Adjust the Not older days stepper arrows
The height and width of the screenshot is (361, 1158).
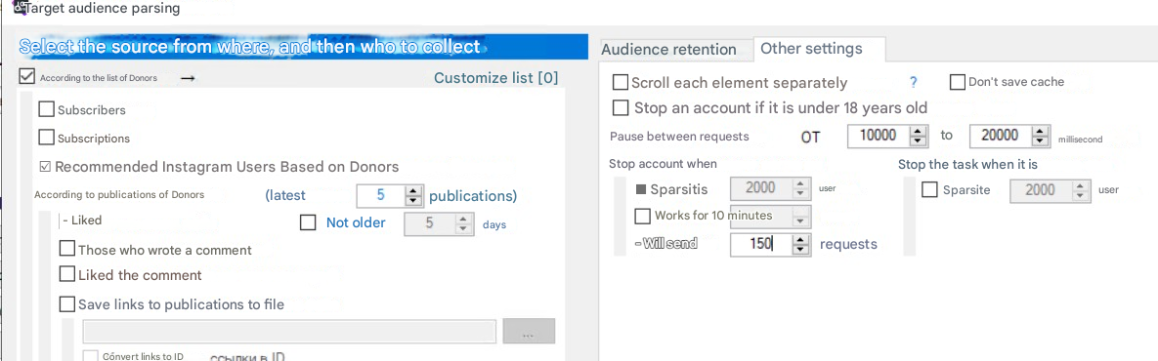(464, 224)
